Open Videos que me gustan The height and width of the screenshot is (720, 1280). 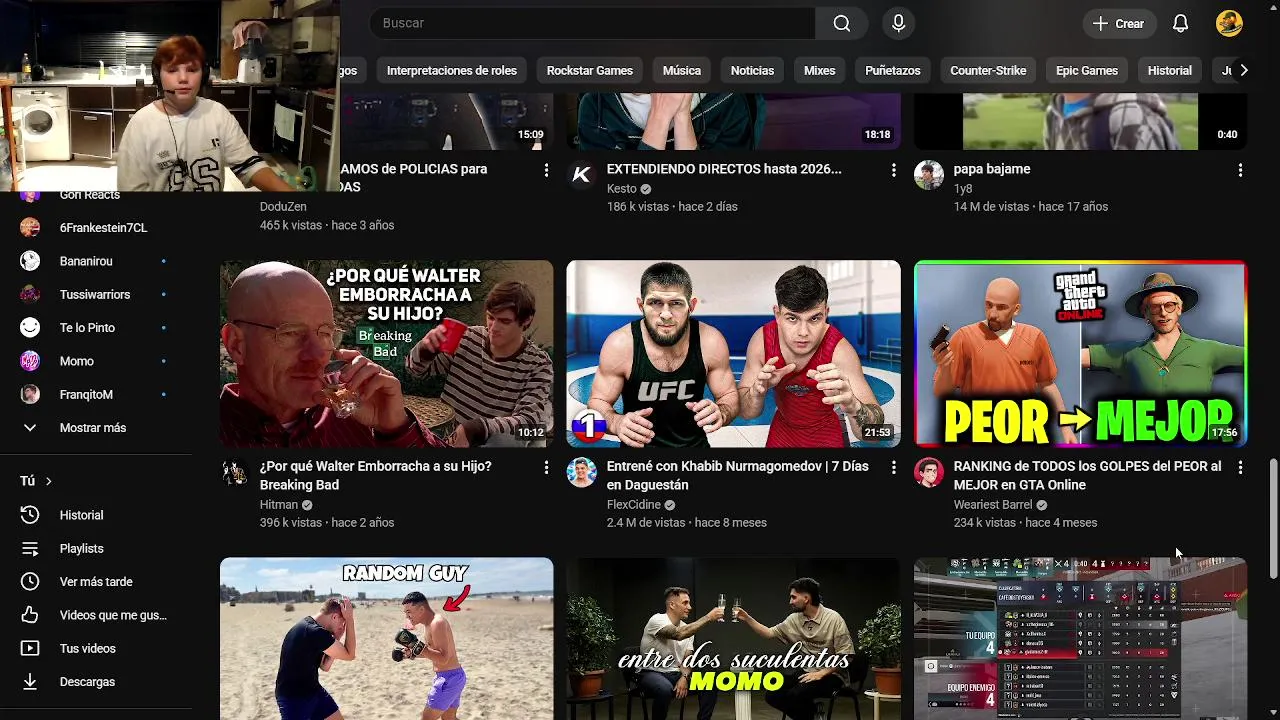(x=98, y=615)
